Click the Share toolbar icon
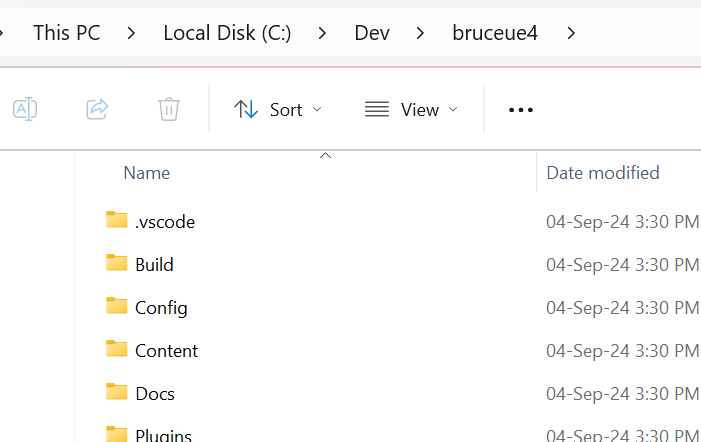Image resolution: width=701 pixels, height=442 pixels. coord(97,109)
